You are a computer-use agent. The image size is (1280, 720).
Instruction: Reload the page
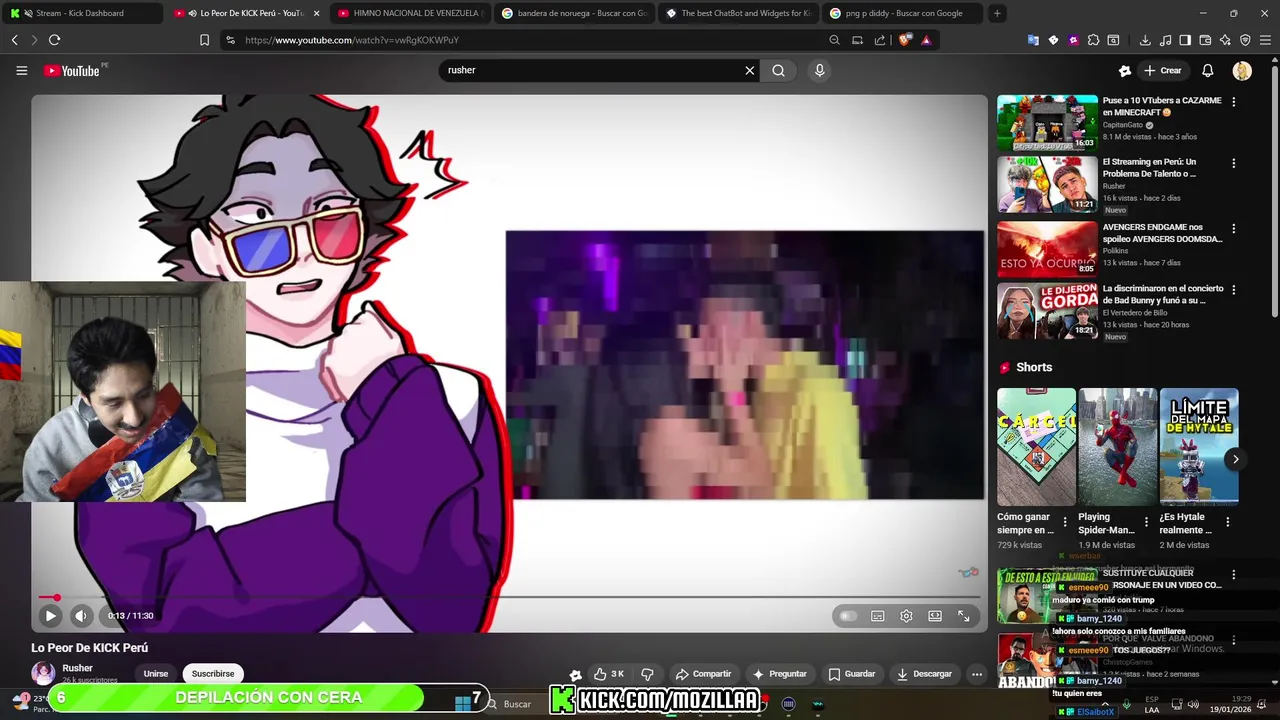coord(54,40)
